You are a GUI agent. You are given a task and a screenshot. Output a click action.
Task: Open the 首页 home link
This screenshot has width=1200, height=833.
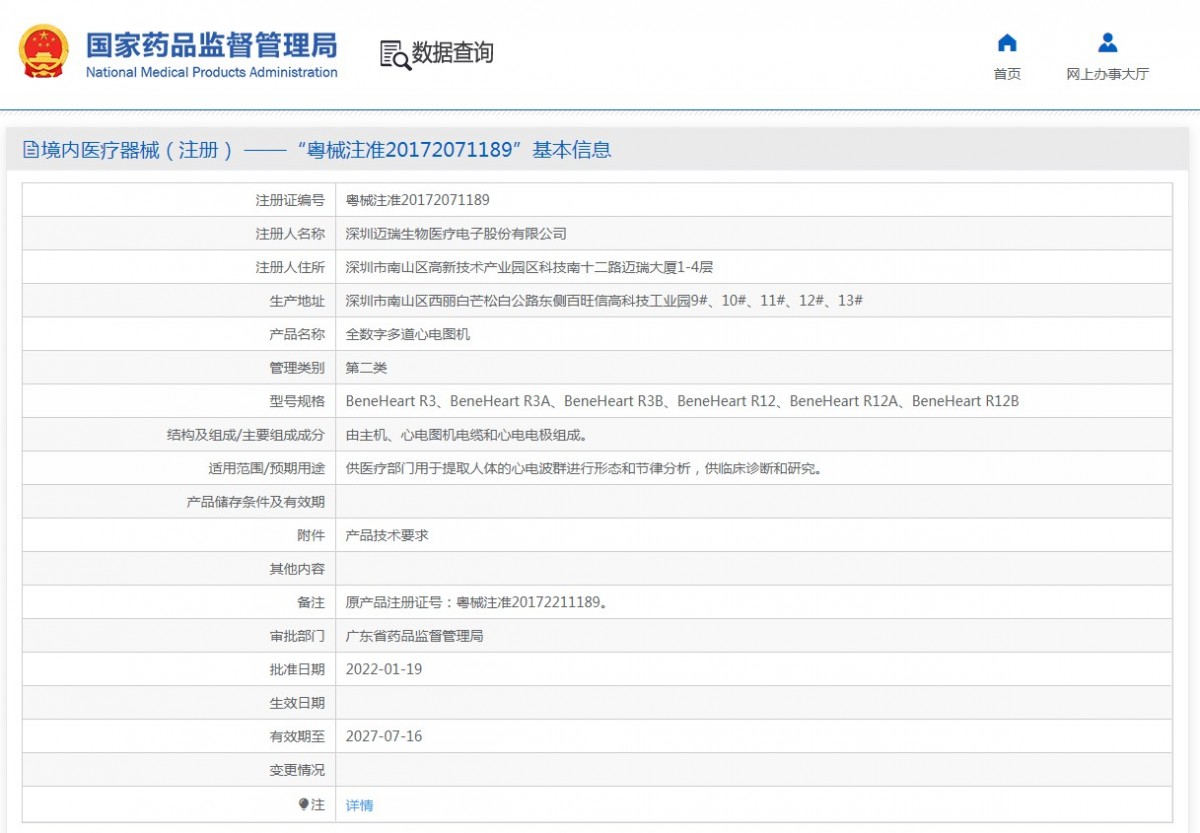pyautogui.click(x=1007, y=74)
